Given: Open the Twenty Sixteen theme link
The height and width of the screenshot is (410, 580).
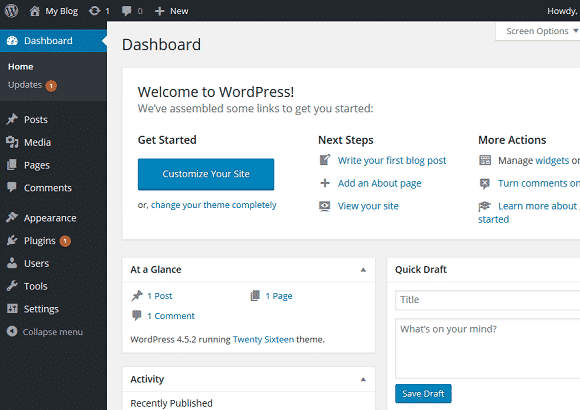Looking at the screenshot, I should 263,339.
